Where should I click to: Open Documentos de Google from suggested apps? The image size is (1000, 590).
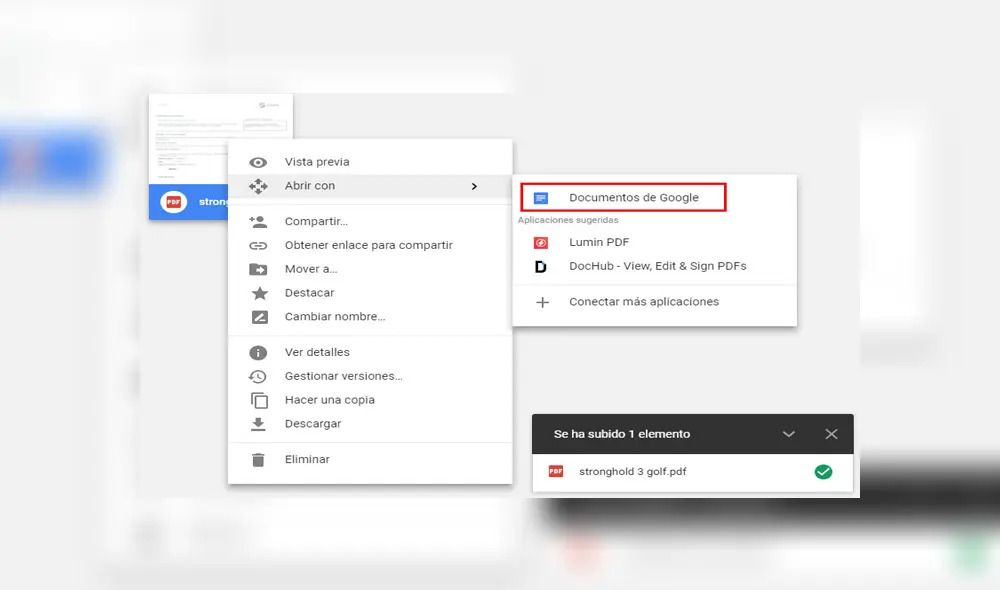(623, 197)
